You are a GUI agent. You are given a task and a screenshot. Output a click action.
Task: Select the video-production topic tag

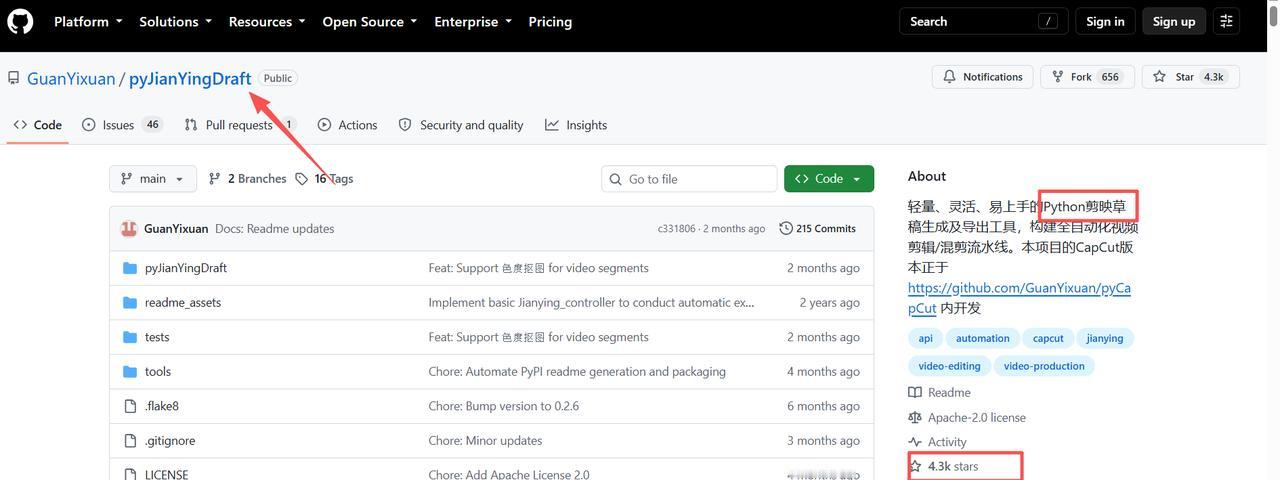click(1044, 366)
